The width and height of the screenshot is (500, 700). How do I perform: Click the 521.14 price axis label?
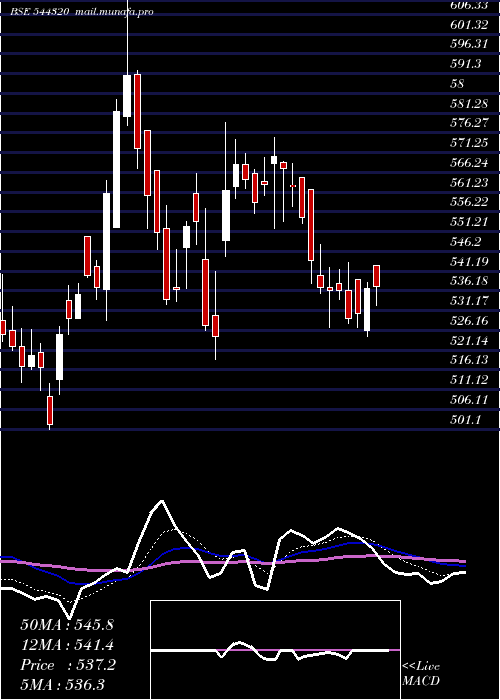coord(468,341)
